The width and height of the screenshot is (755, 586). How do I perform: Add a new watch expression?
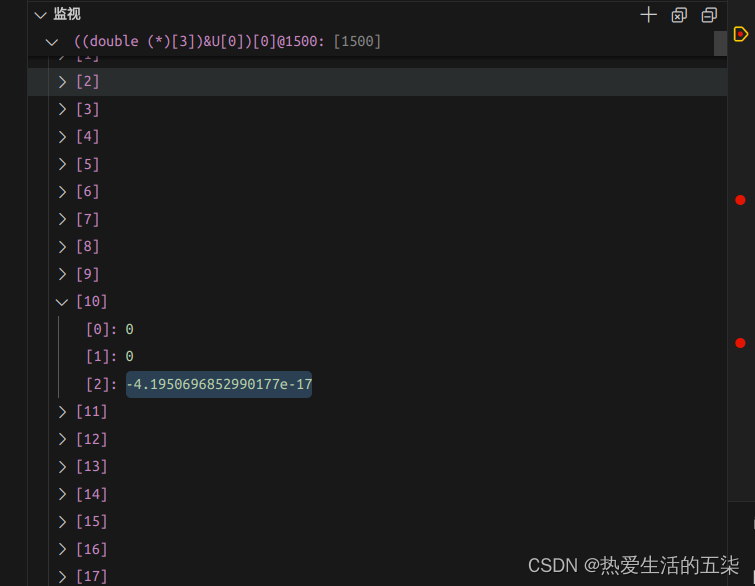tap(649, 15)
